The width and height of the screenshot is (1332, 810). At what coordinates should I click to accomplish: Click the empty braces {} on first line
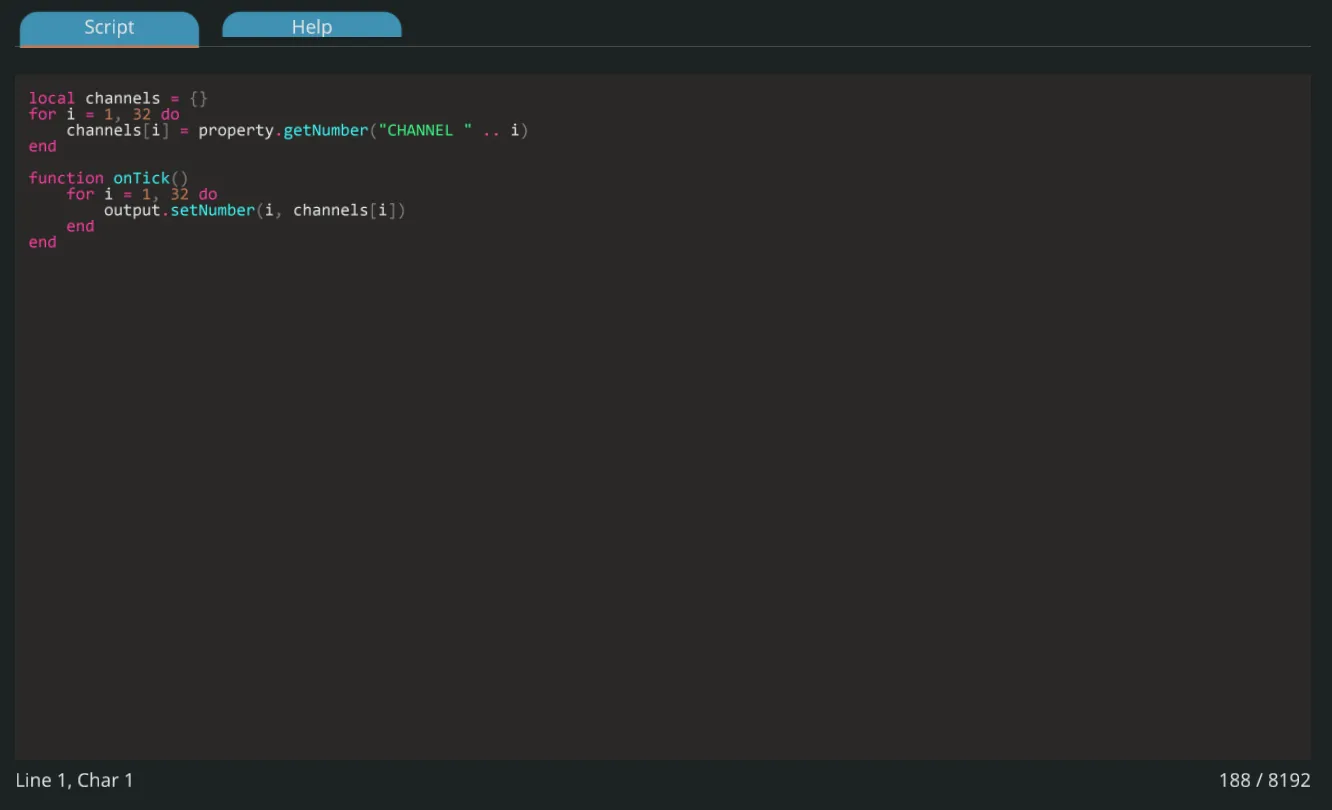pos(198,98)
